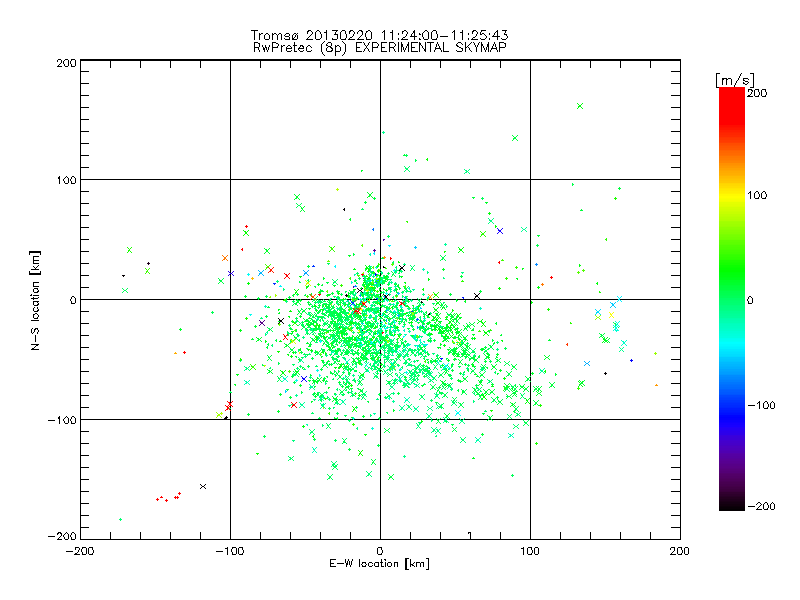Select the colorbar tick label "200"
Image resolution: width=800 pixels, height=600 pixels.
tap(757, 93)
